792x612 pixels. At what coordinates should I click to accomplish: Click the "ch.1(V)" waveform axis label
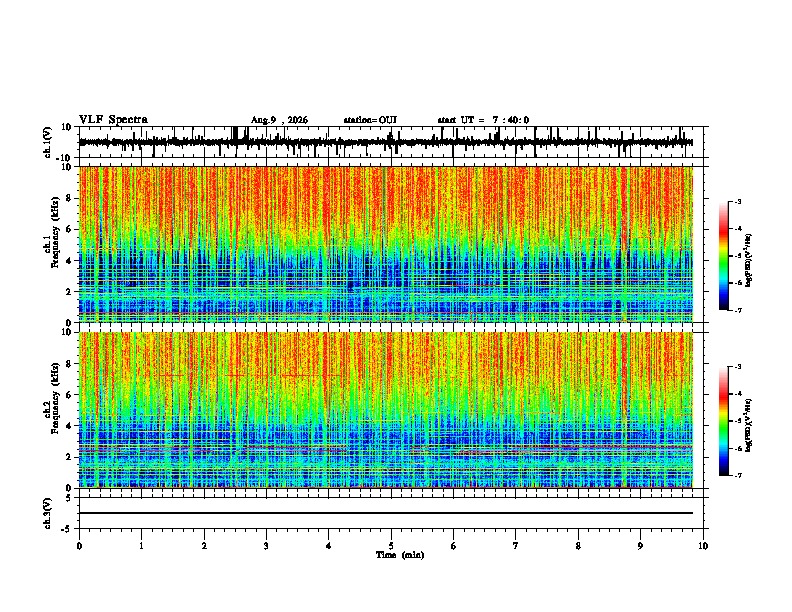48,142
